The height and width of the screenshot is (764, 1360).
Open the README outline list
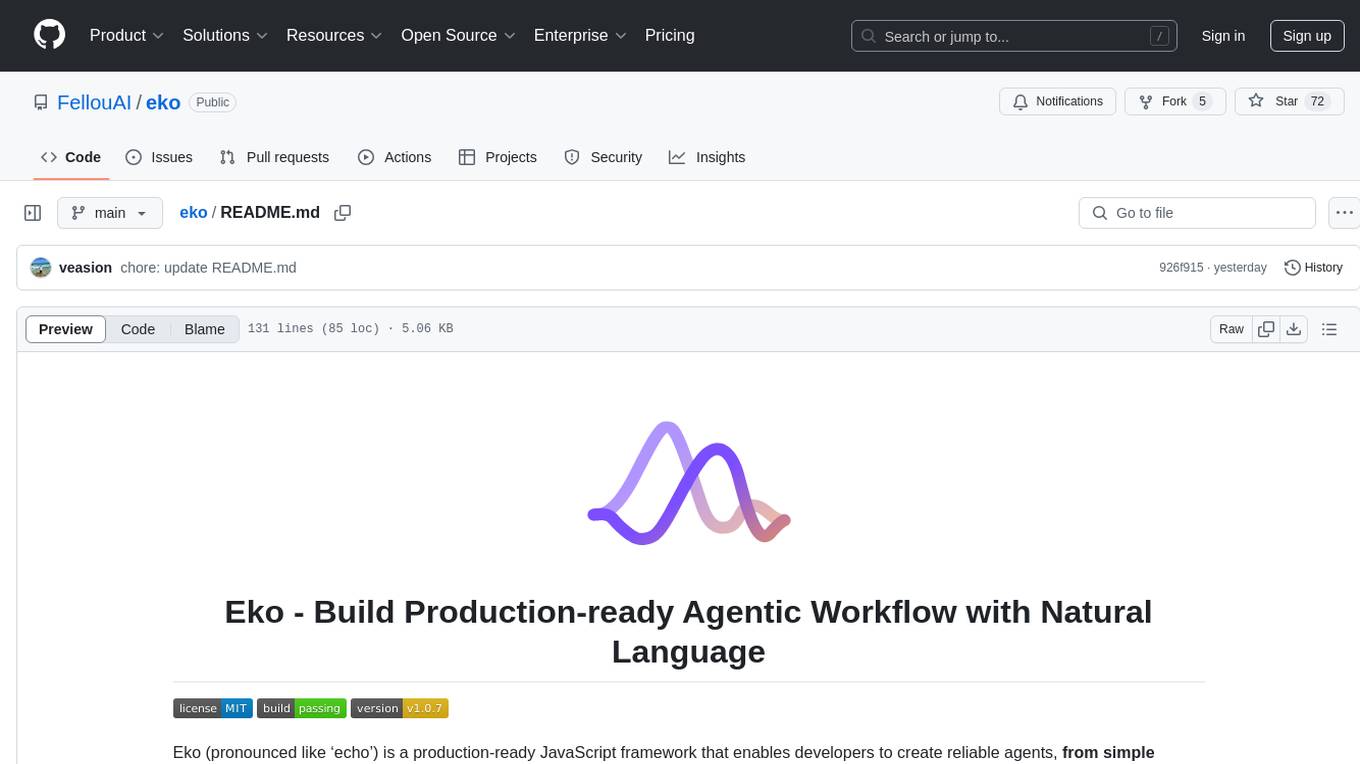pyautogui.click(x=1329, y=329)
